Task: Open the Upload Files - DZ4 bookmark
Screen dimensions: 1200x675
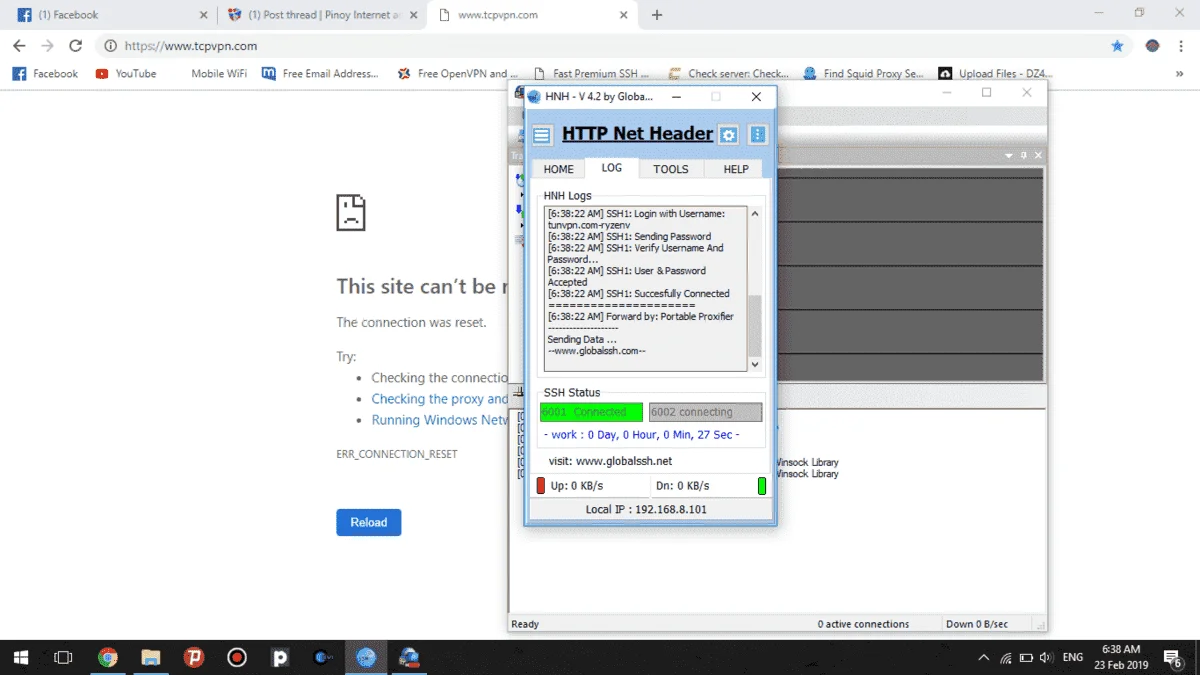Action: pyautogui.click(x=995, y=73)
